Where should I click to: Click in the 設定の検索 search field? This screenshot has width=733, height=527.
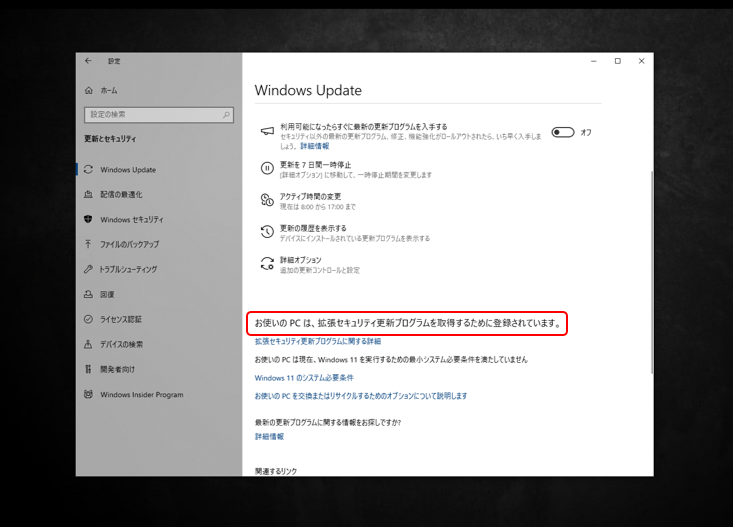pyautogui.click(x=152, y=115)
